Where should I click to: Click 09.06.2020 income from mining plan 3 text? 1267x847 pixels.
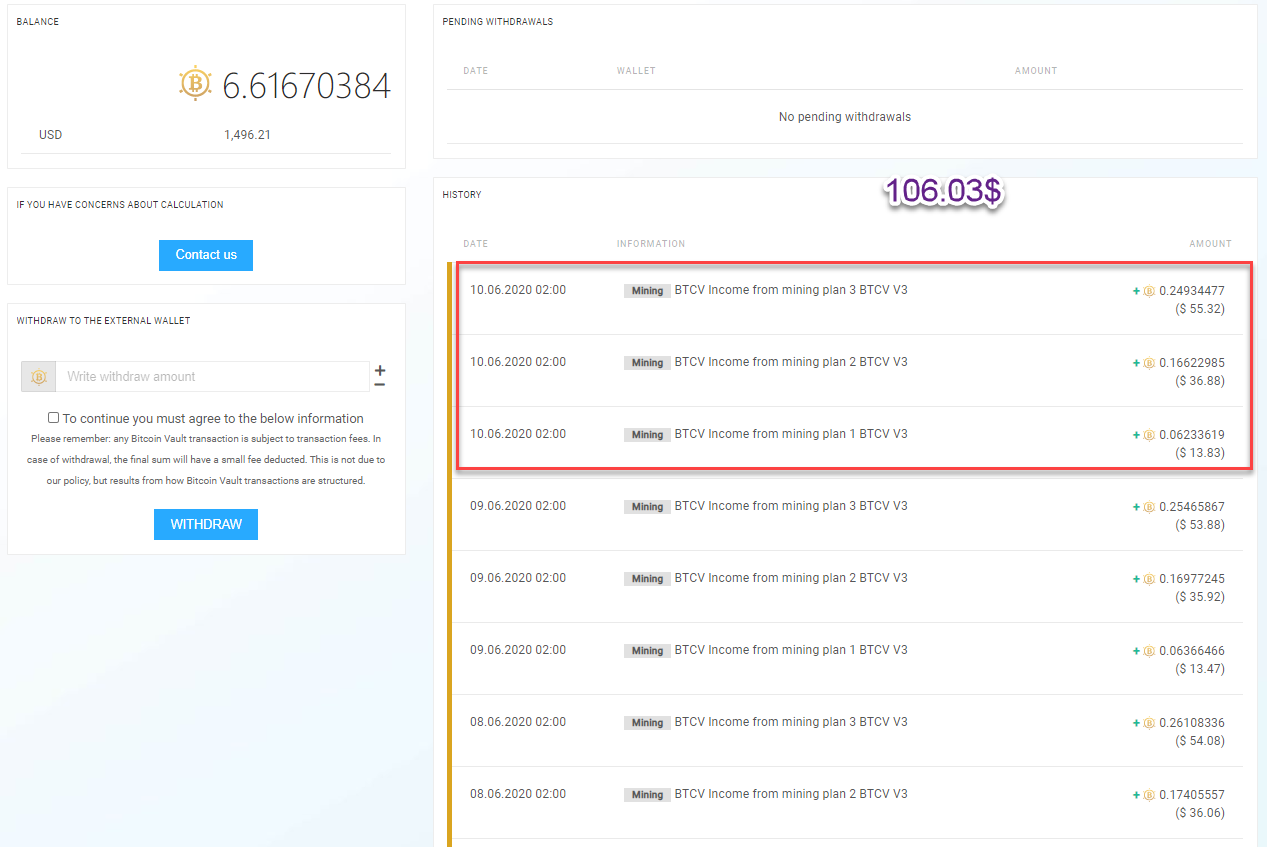(791, 506)
